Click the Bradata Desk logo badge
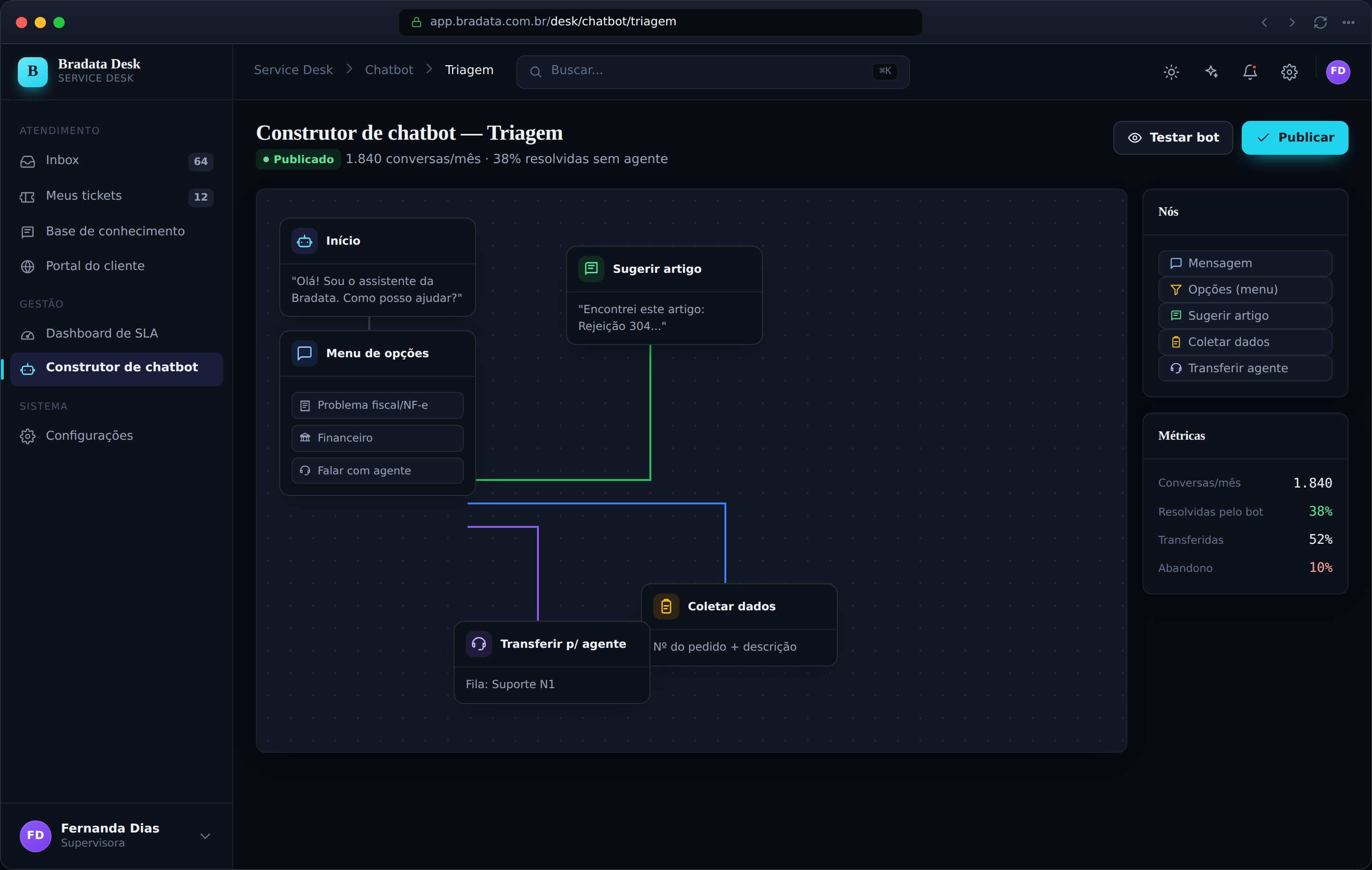 pos(32,72)
